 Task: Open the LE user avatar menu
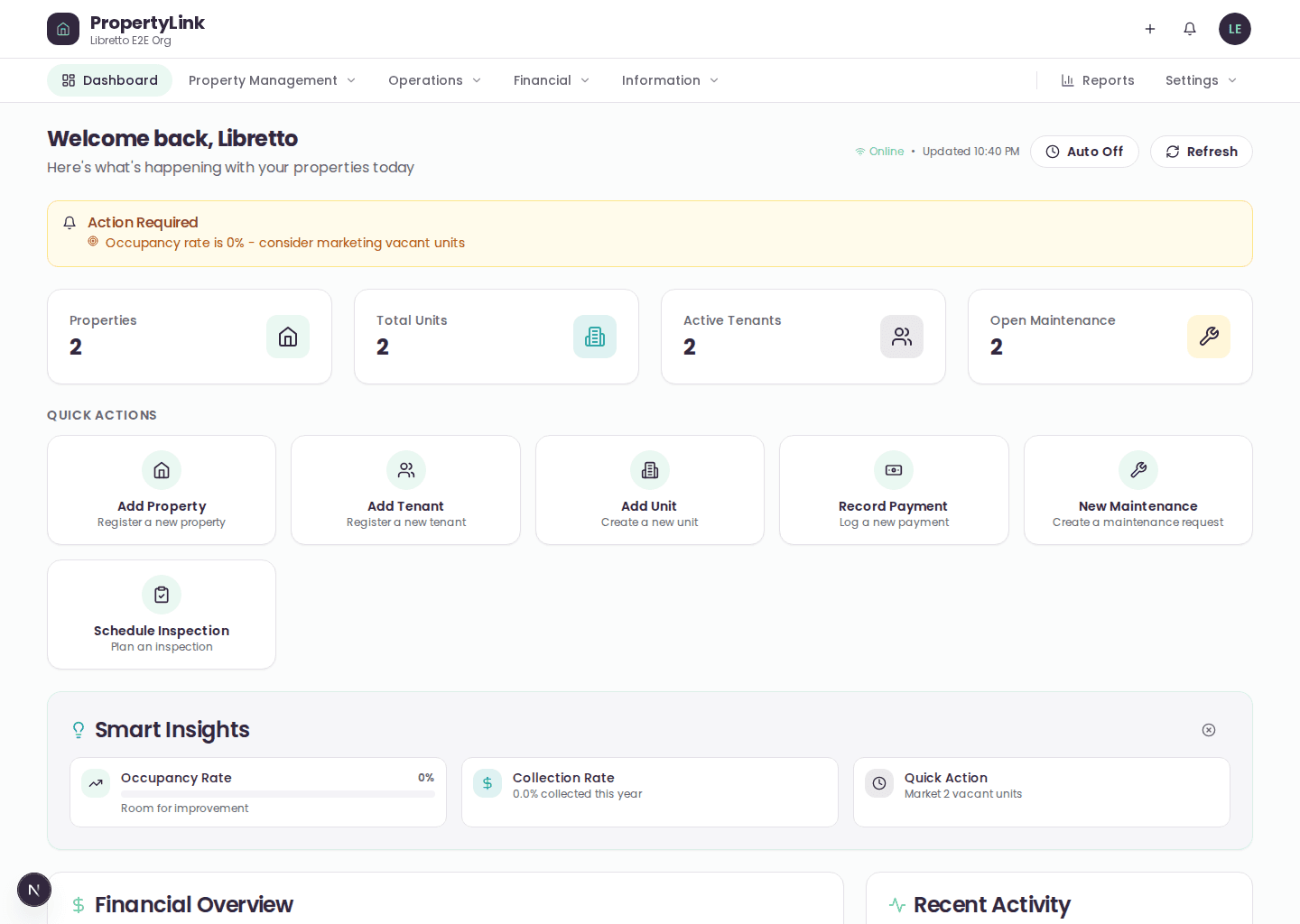pyautogui.click(x=1235, y=29)
